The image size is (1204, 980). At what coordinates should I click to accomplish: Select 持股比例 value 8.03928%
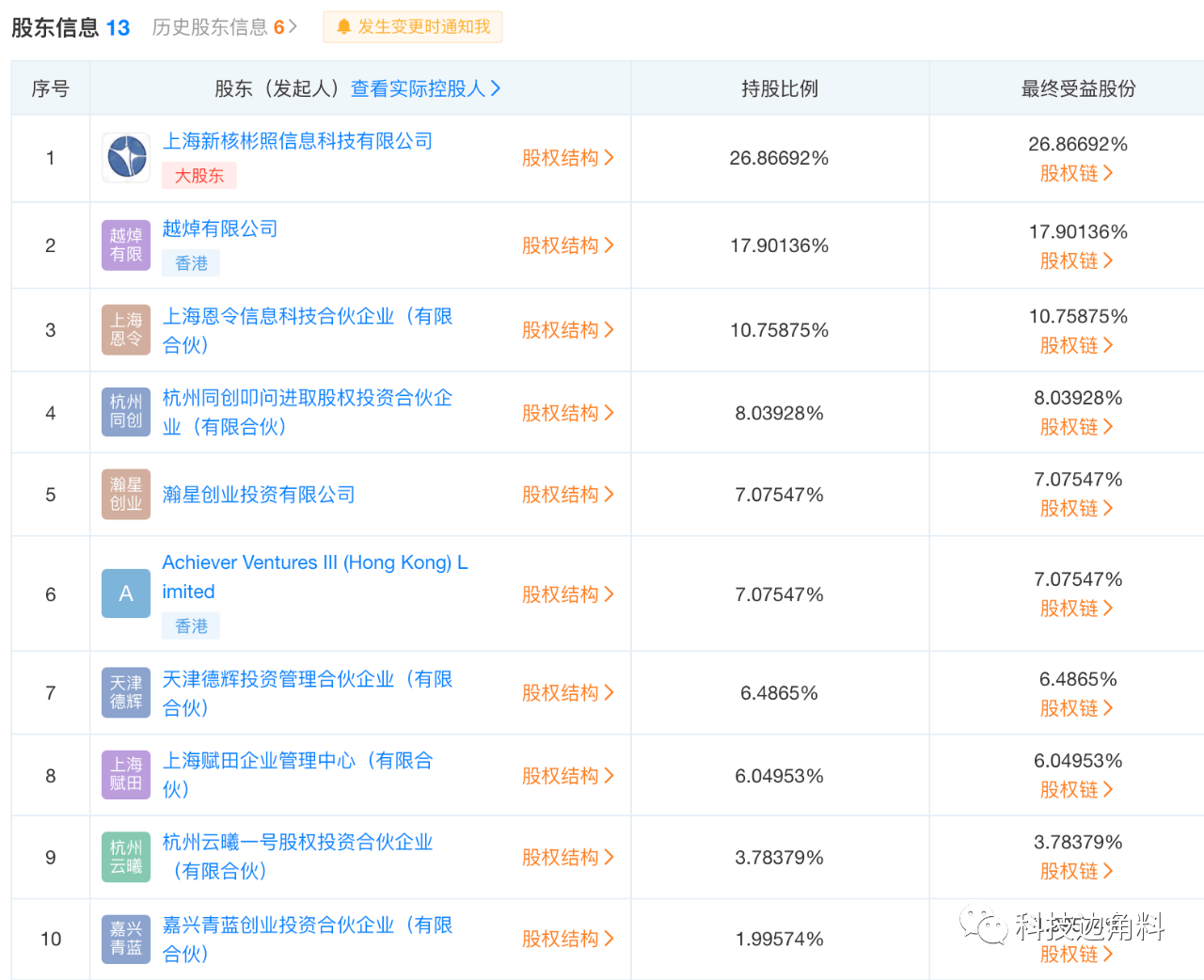pyautogui.click(x=780, y=413)
